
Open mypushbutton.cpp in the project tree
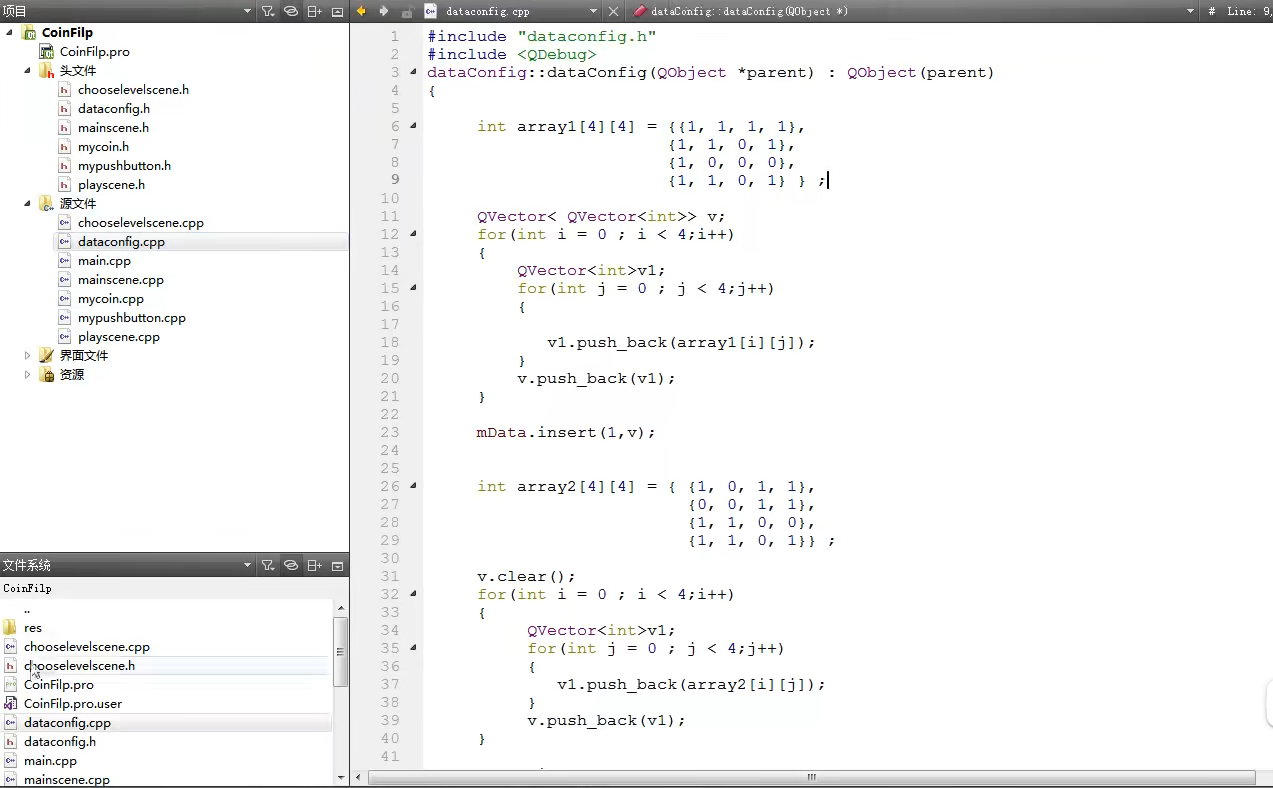[x=131, y=318]
